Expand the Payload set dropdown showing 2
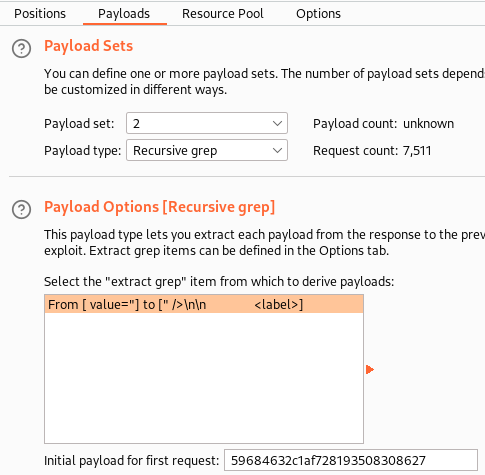This screenshot has height=475, width=485. tap(207, 123)
